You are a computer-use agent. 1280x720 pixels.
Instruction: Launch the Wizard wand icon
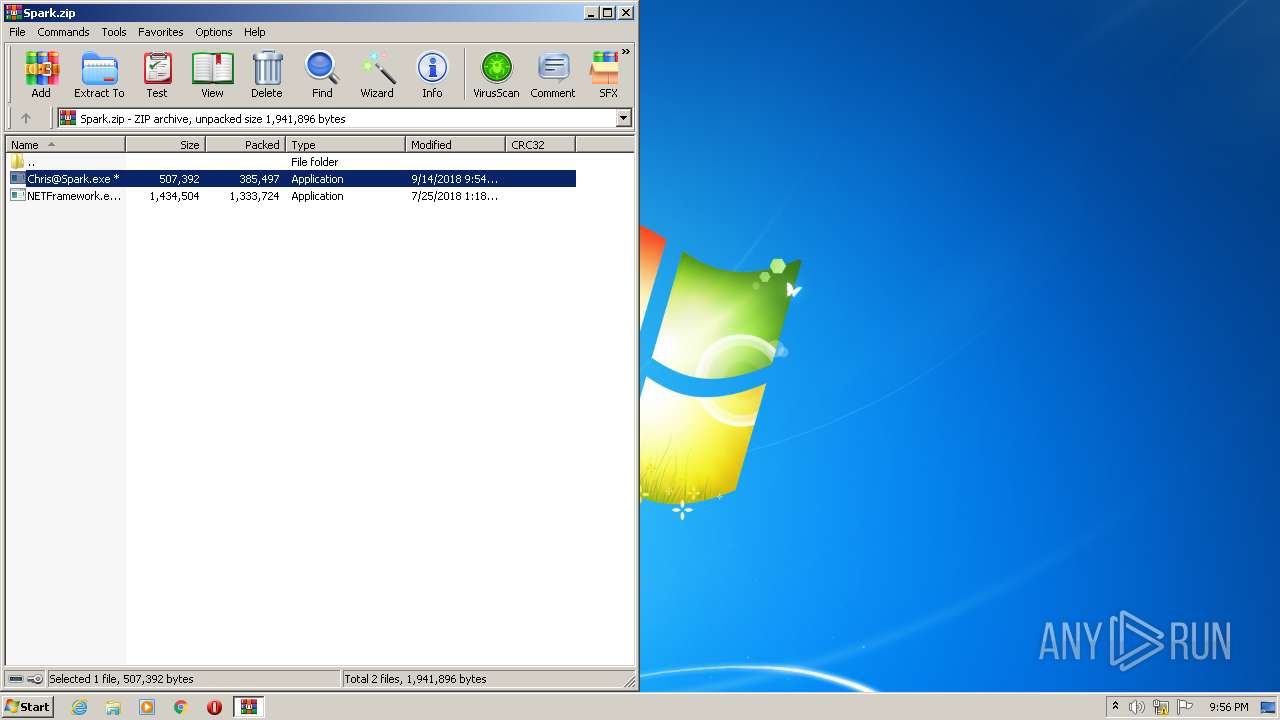tap(377, 75)
